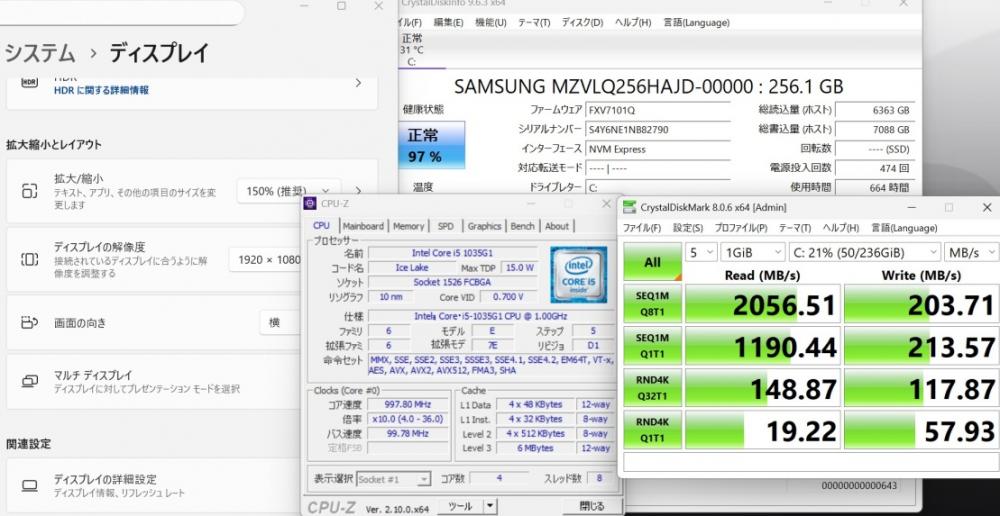Click the ツール button in CPU-Z
This screenshot has height=516, width=1000.
[460, 506]
